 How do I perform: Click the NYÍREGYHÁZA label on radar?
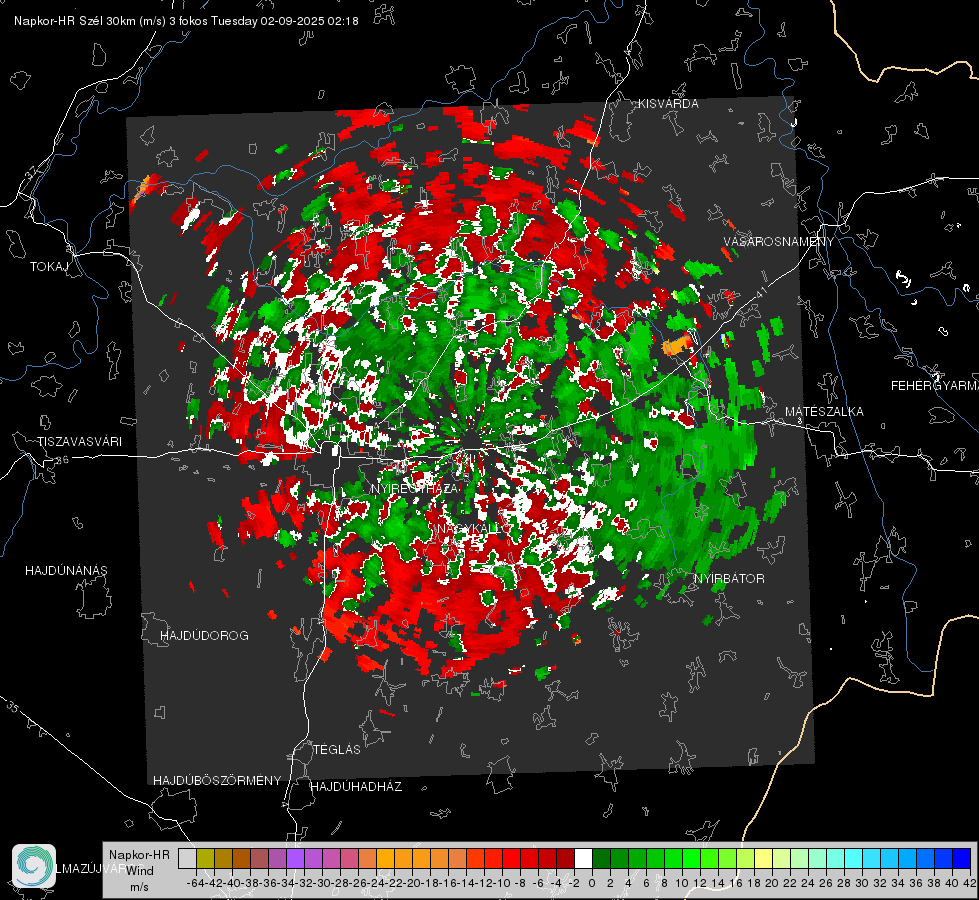[415, 488]
